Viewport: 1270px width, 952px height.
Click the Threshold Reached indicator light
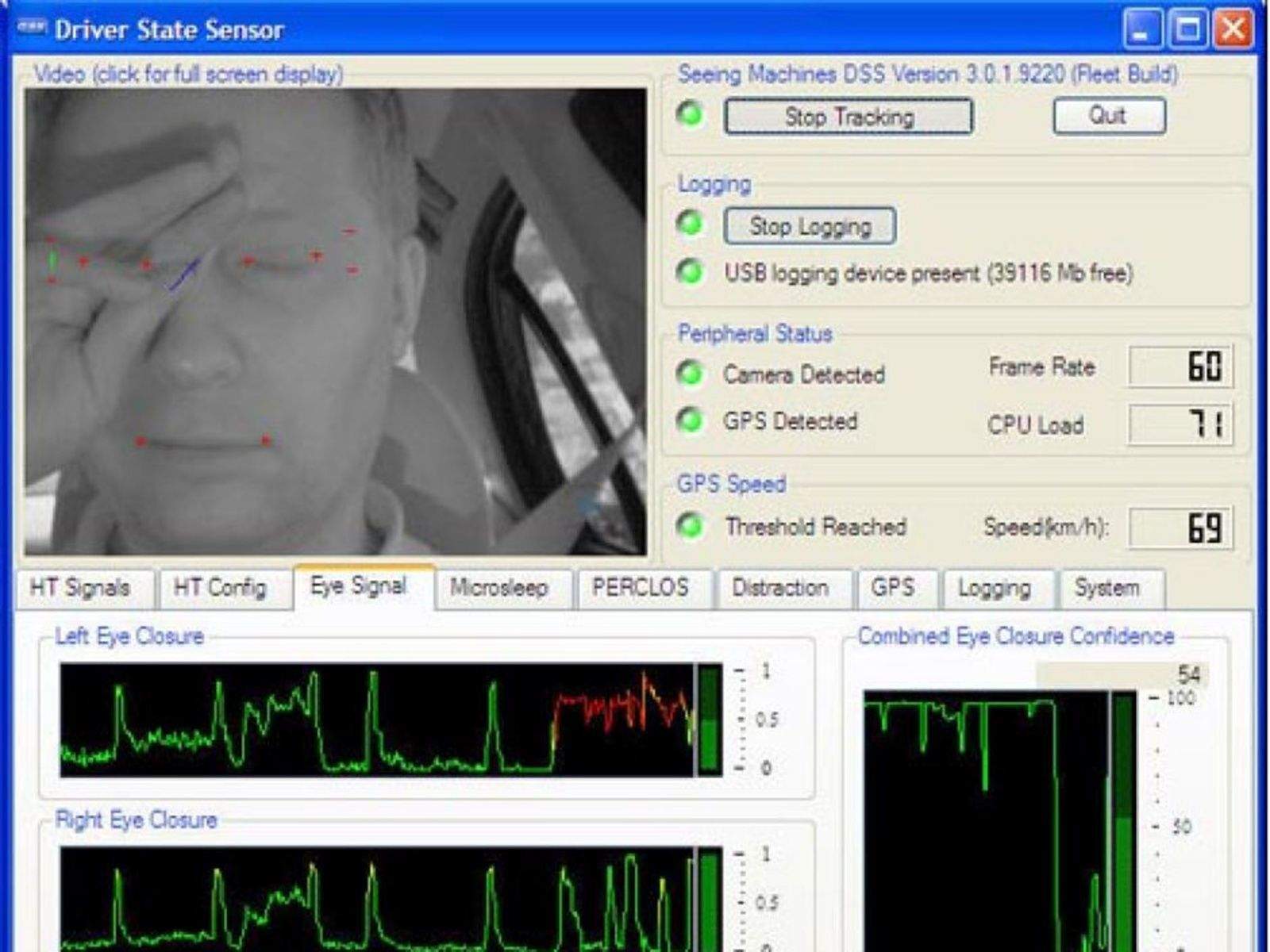tap(690, 525)
